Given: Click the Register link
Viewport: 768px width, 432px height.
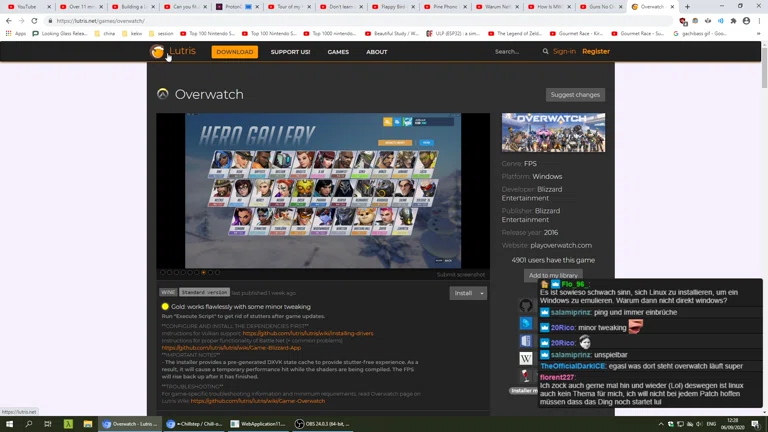Looking at the screenshot, I should (x=596, y=51).
